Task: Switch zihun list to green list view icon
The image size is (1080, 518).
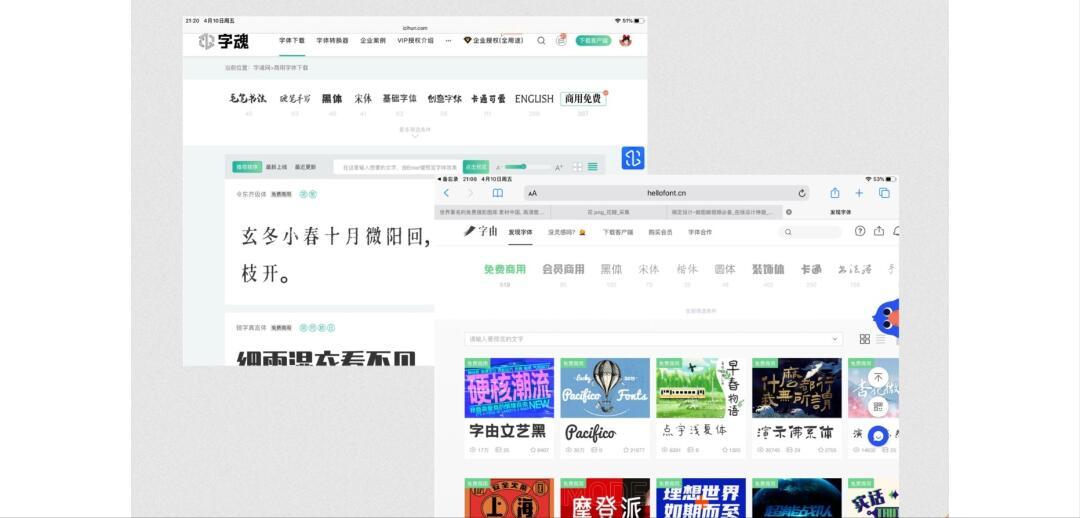Action: pyautogui.click(x=592, y=167)
